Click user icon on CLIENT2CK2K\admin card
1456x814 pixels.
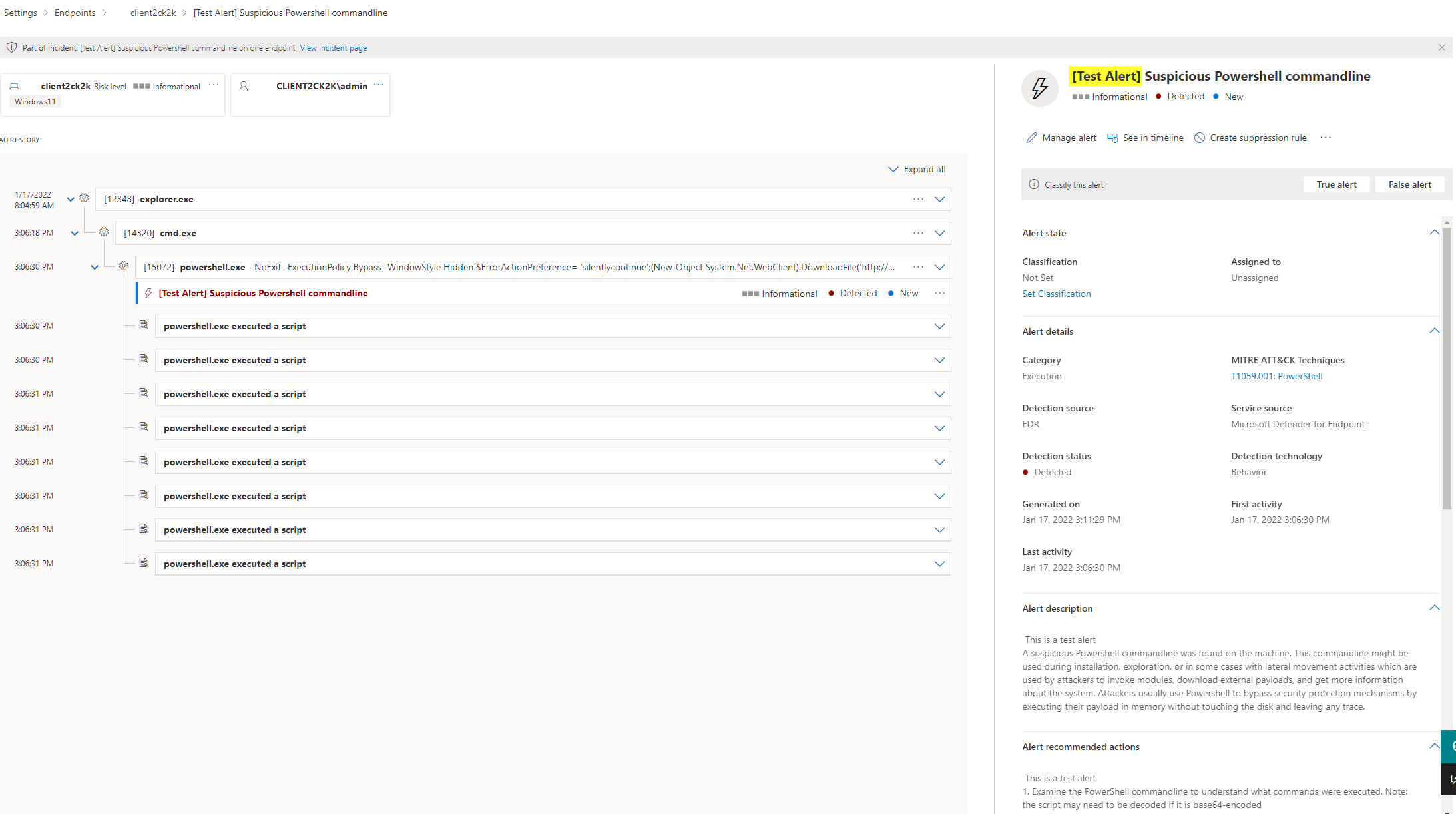(244, 86)
